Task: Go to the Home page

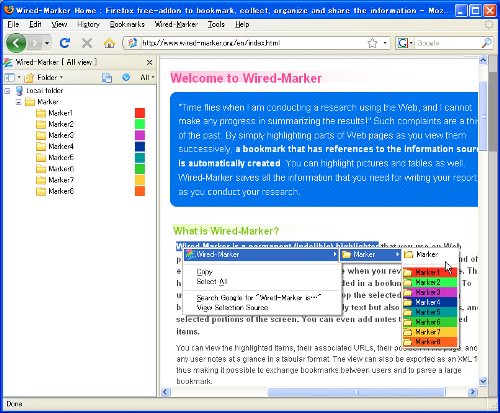Action: (109, 43)
